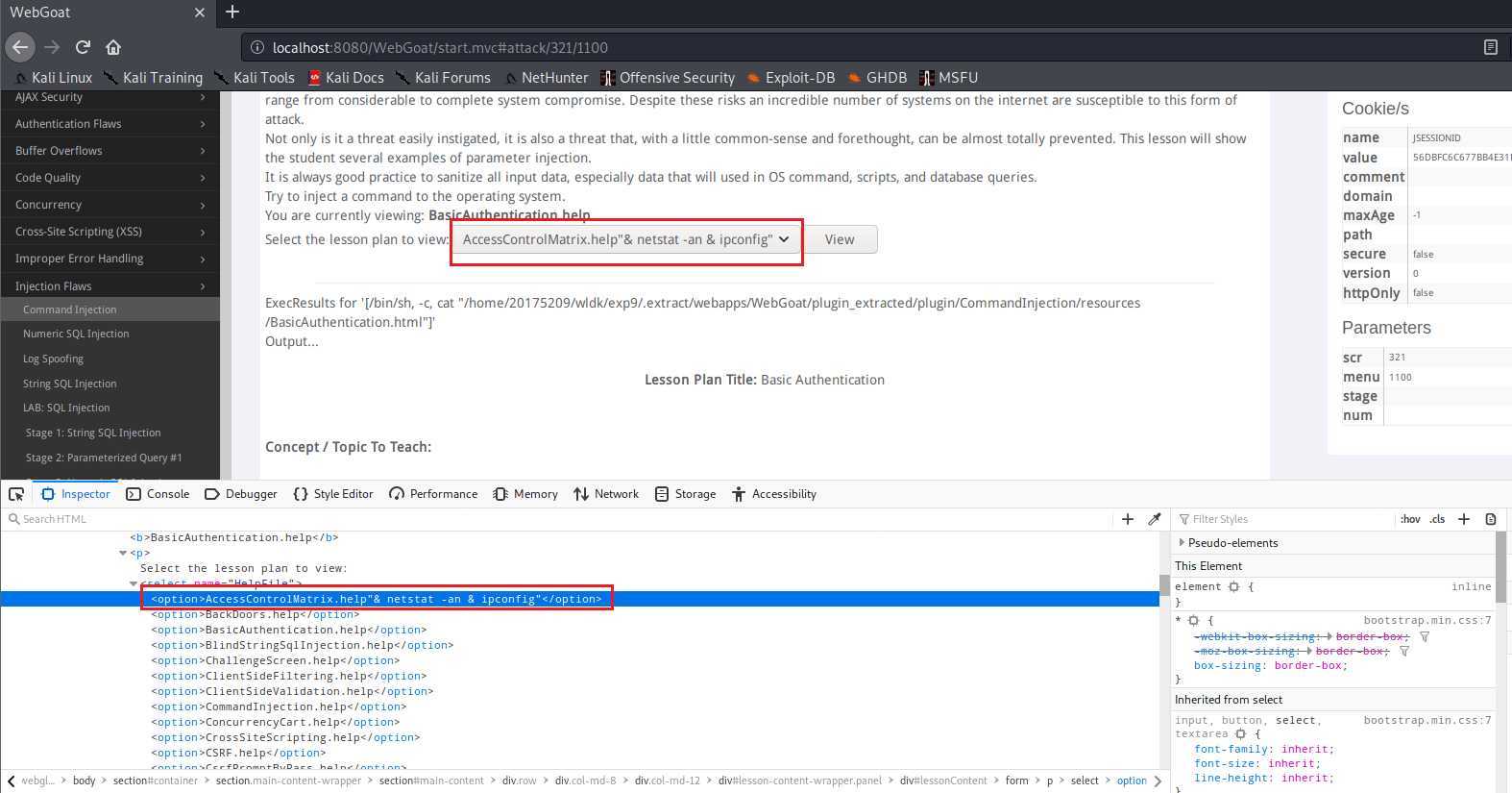Open the lesson plan dropdown

626,239
